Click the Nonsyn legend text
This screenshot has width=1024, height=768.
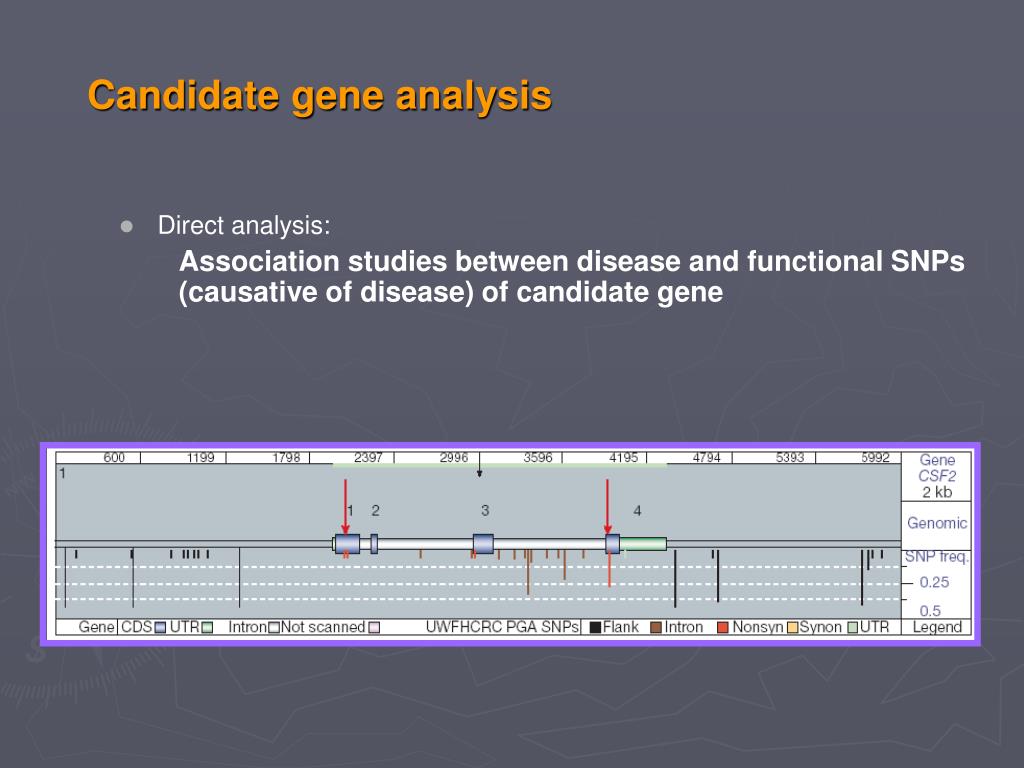[758, 627]
